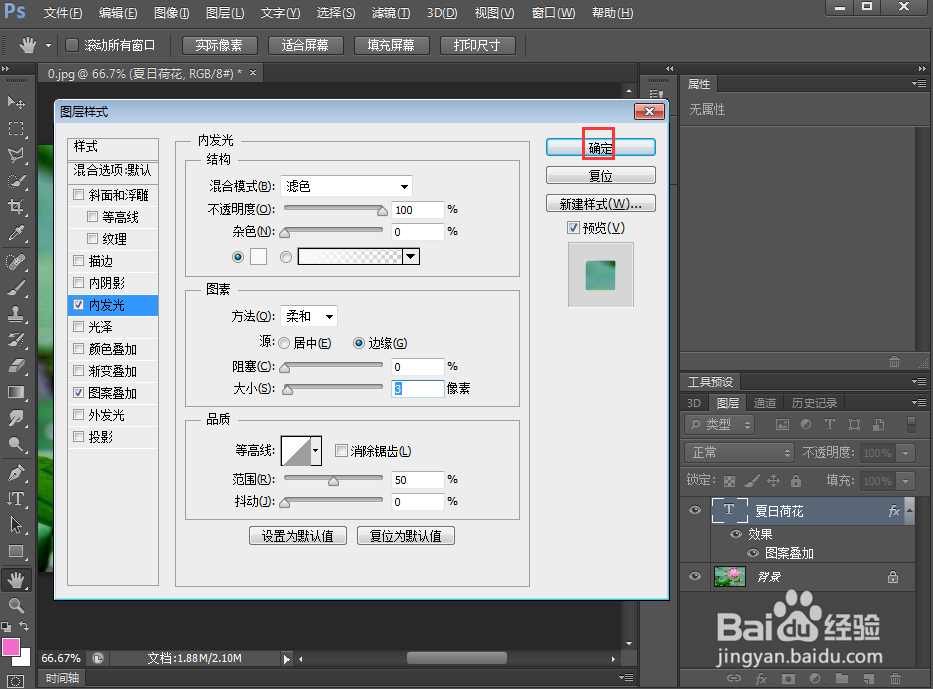Click the 确定 button to confirm

click(600, 146)
